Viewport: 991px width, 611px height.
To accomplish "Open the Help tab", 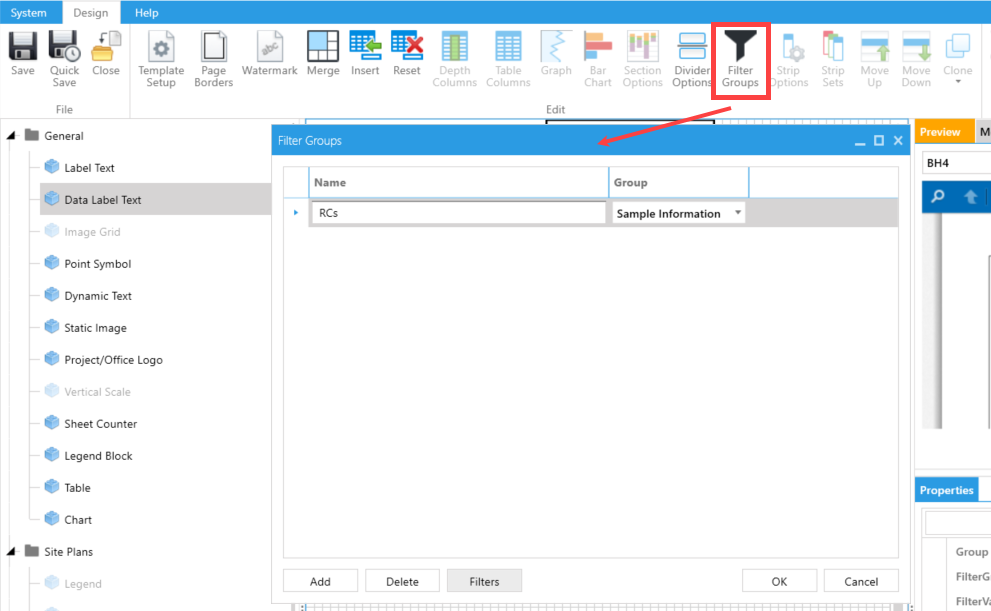I will coord(147,13).
